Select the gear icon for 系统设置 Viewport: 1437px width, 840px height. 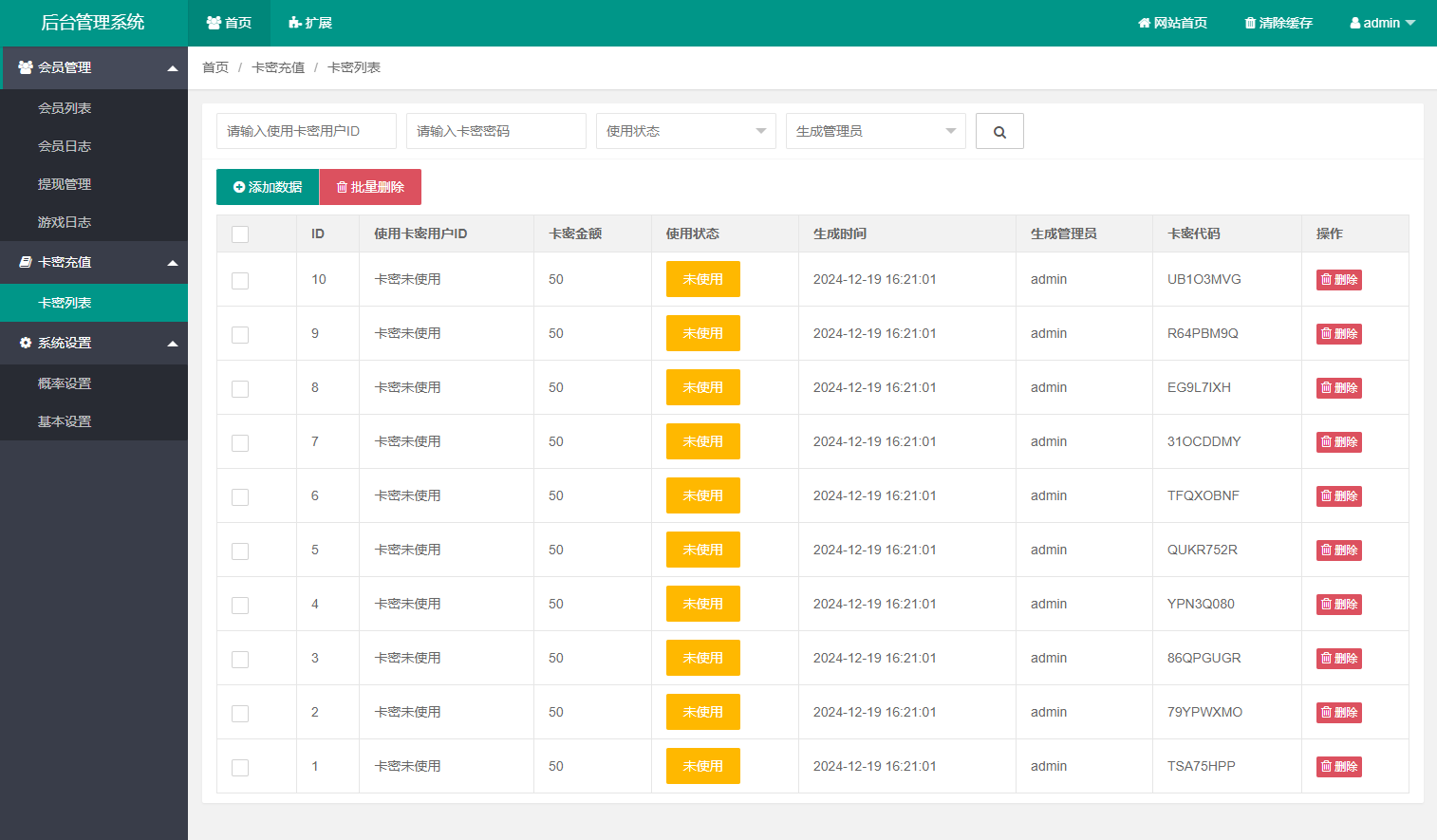tap(23, 344)
